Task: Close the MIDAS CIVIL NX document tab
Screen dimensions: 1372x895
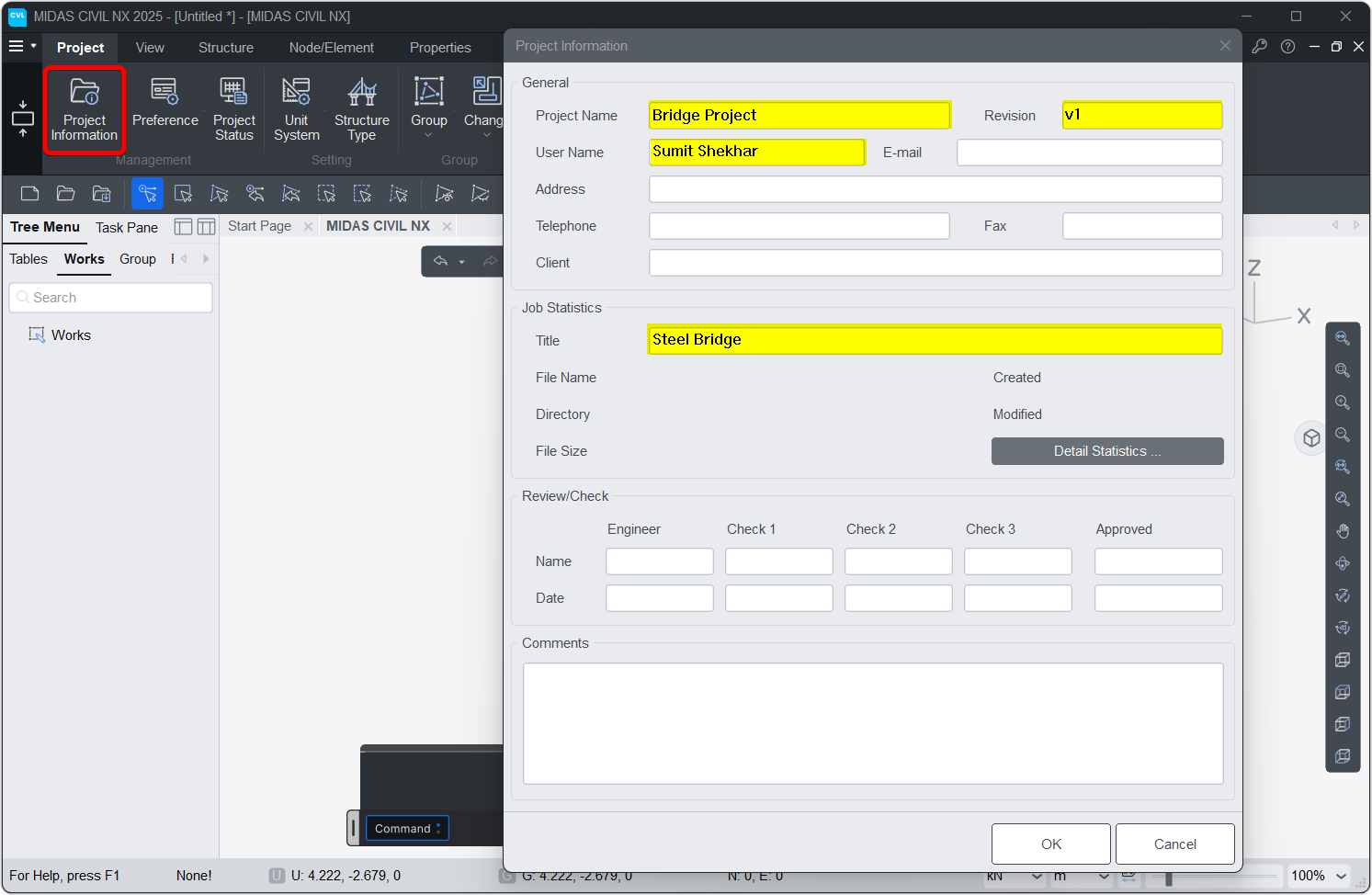Action: (447, 227)
